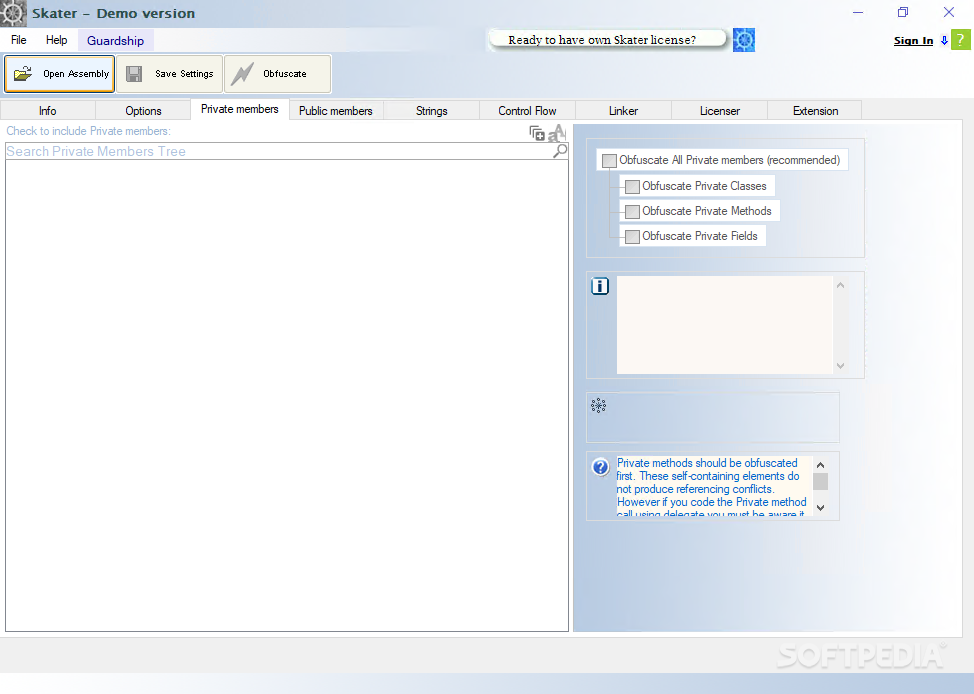The width and height of the screenshot is (974, 694).
Task: Minimize the Skater window
Action: coord(858,12)
